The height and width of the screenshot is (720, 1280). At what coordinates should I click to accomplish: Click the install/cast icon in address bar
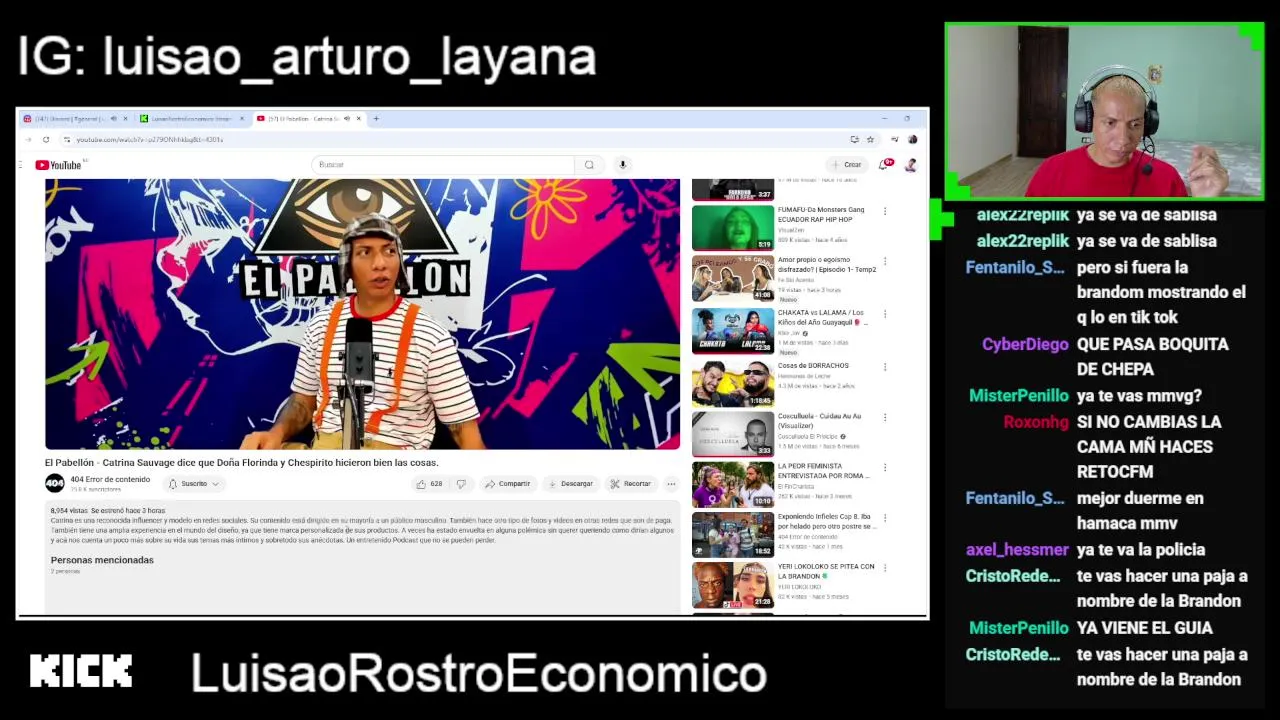tap(854, 140)
